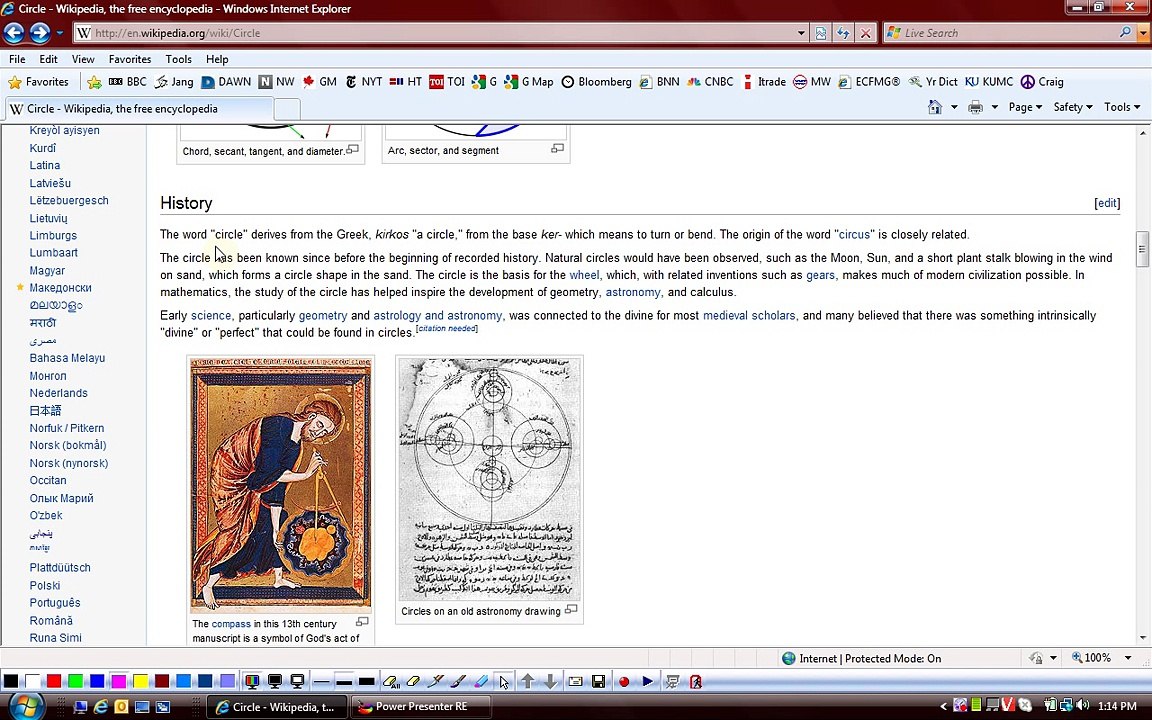Open the File menu
This screenshot has width=1152, height=720.
[x=17, y=59]
